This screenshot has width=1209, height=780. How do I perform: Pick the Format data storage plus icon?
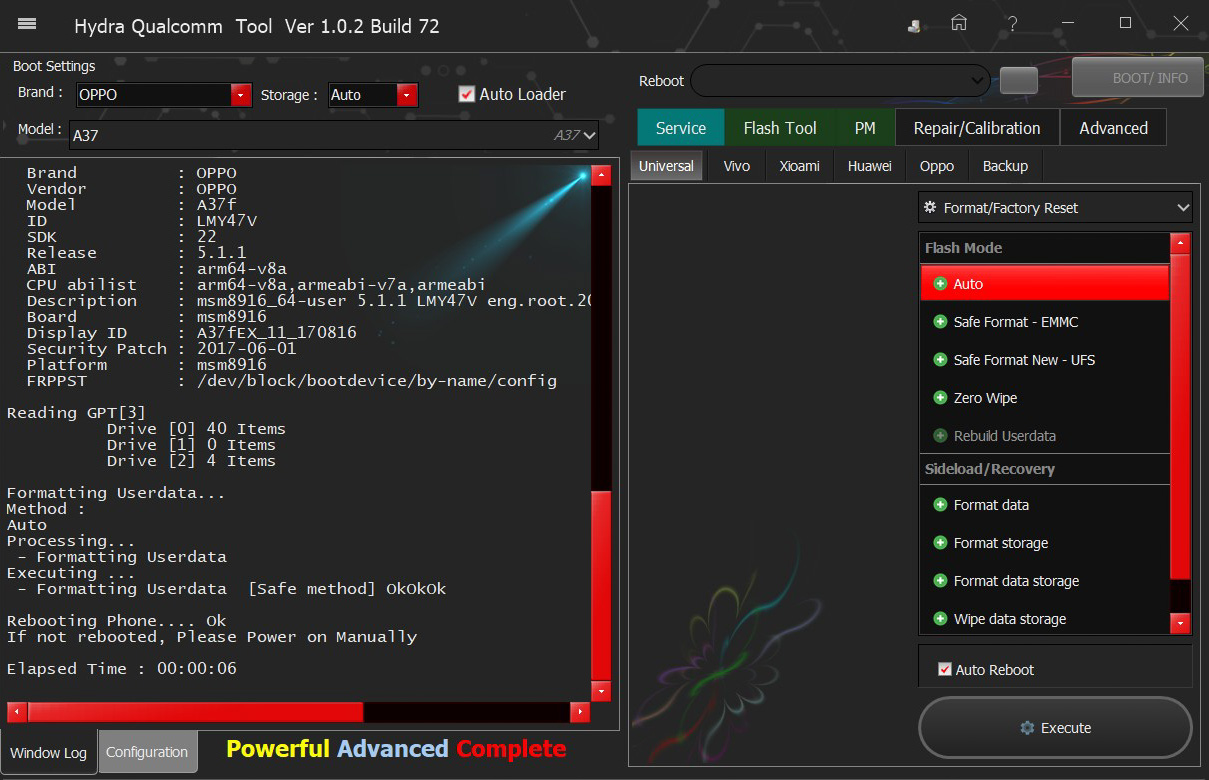click(940, 581)
